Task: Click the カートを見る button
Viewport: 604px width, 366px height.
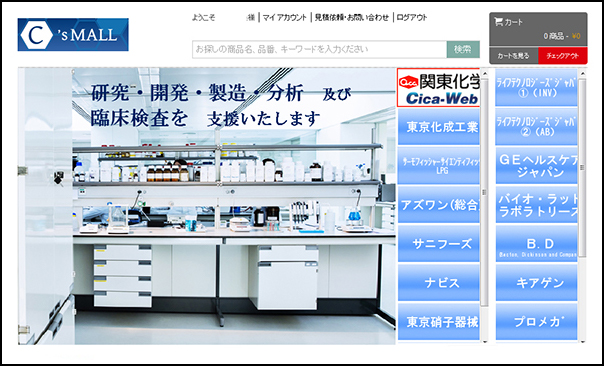Action: coord(513,56)
